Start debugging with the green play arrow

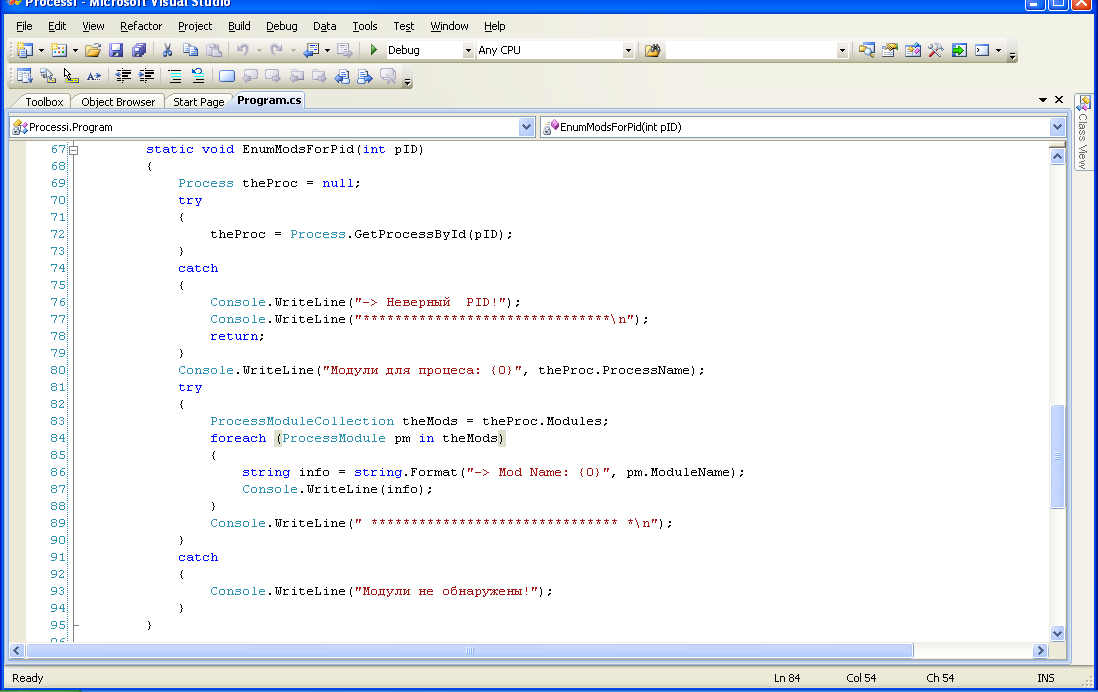click(373, 50)
